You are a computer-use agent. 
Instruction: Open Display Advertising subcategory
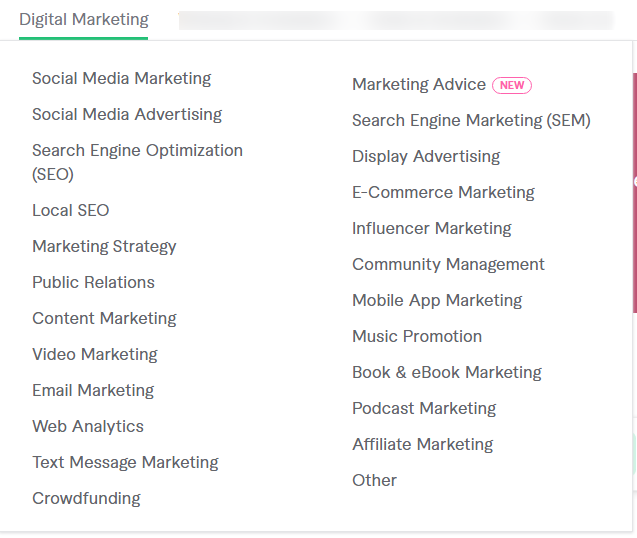pos(426,156)
